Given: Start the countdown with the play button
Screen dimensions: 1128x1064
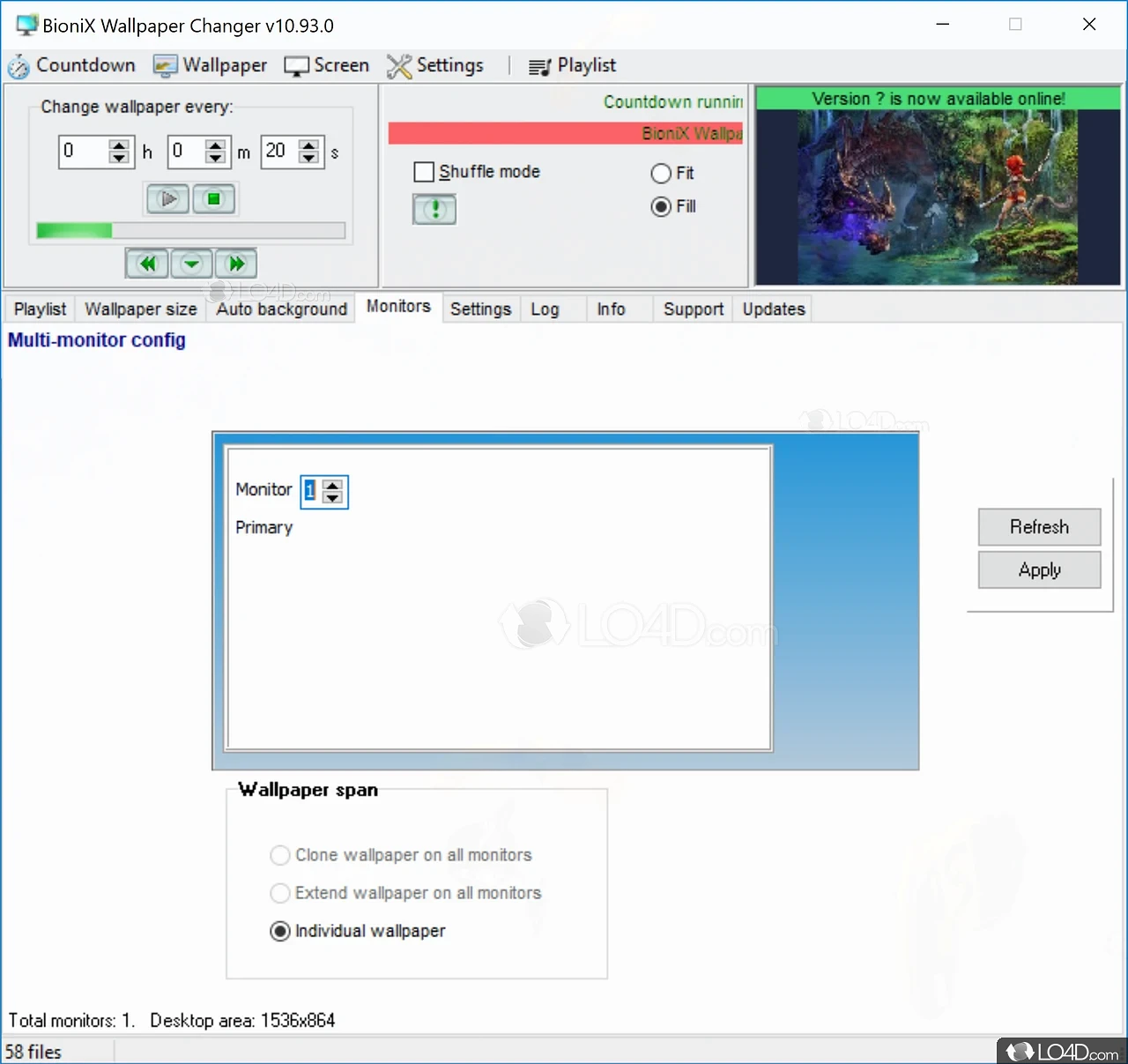Looking at the screenshot, I should (x=167, y=199).
